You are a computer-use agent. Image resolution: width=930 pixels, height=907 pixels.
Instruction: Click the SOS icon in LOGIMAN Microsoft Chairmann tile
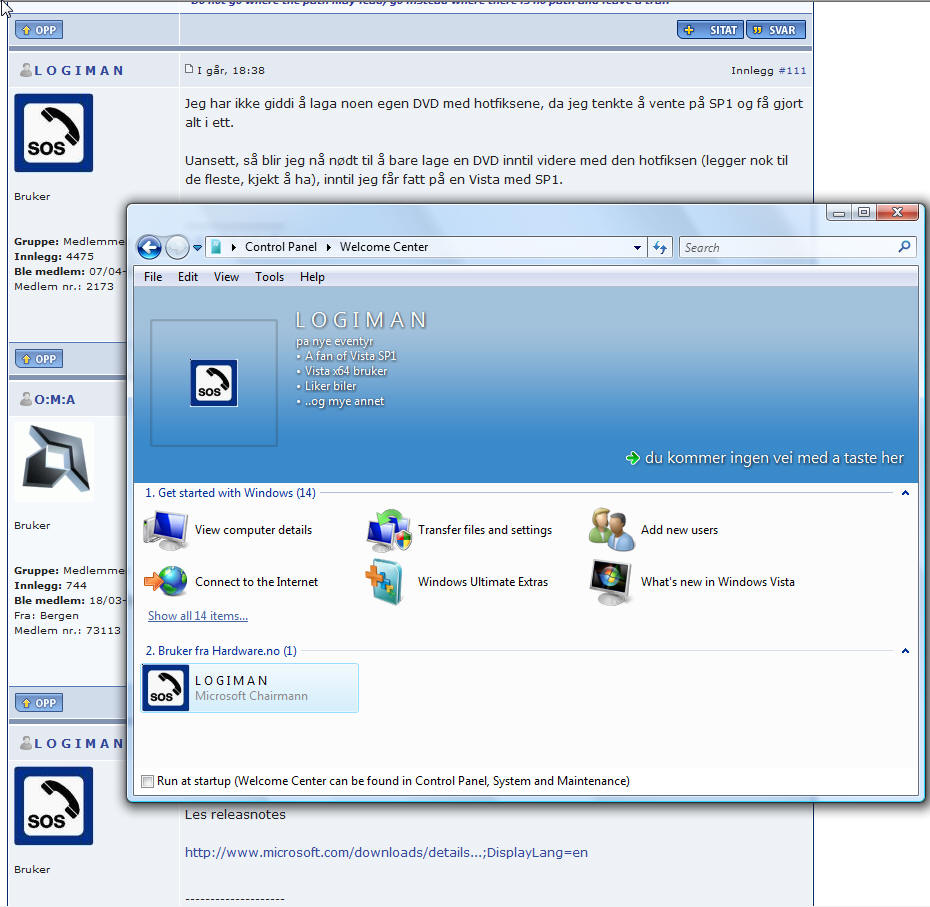[x=165, y=688]
